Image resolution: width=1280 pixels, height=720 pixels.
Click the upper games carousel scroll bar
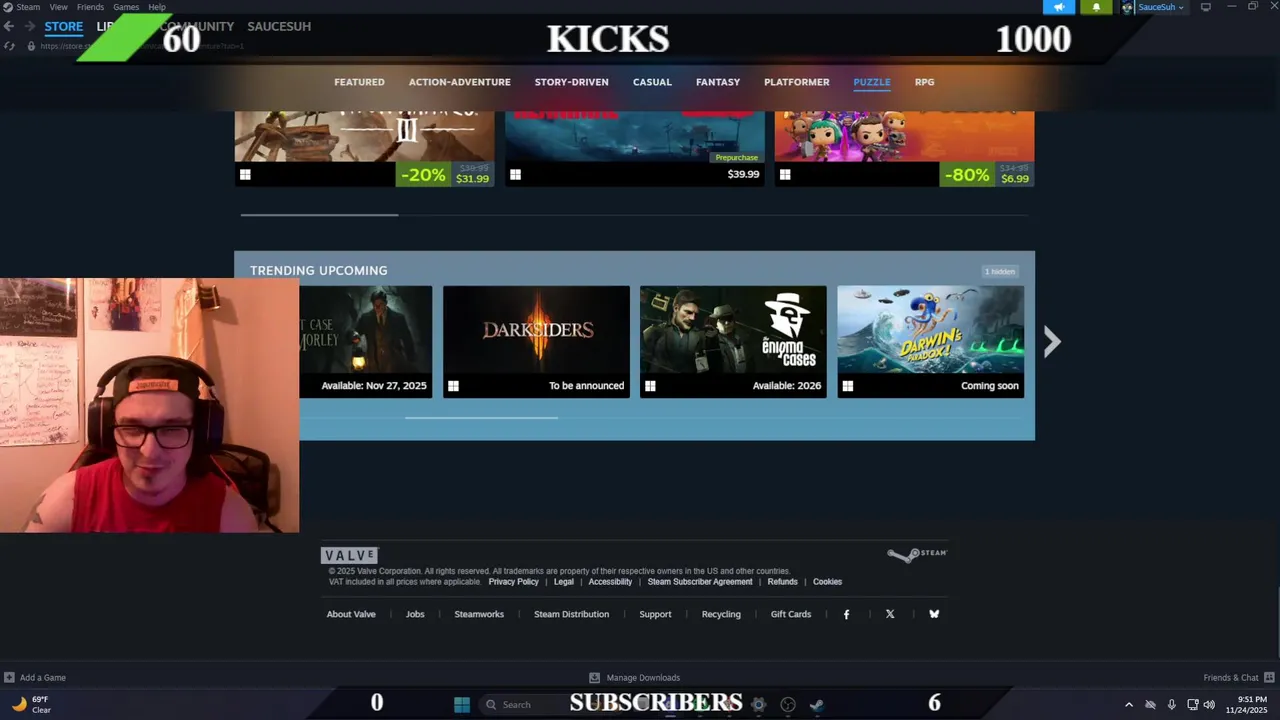click(x=319, y=214)
